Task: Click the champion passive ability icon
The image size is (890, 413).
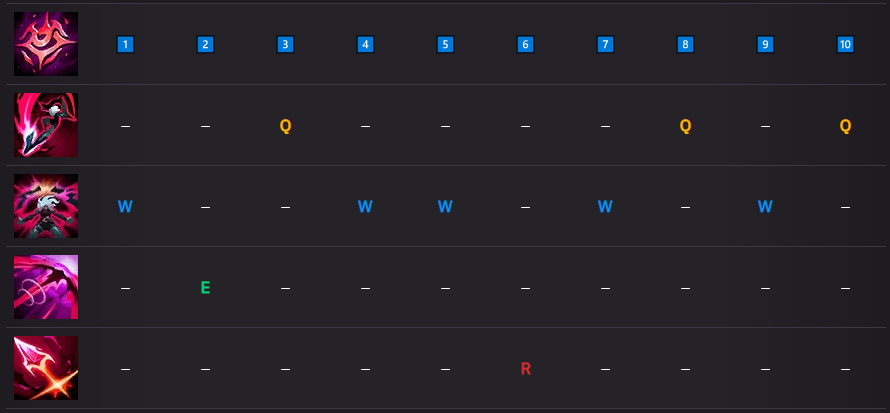Action: 45,44
